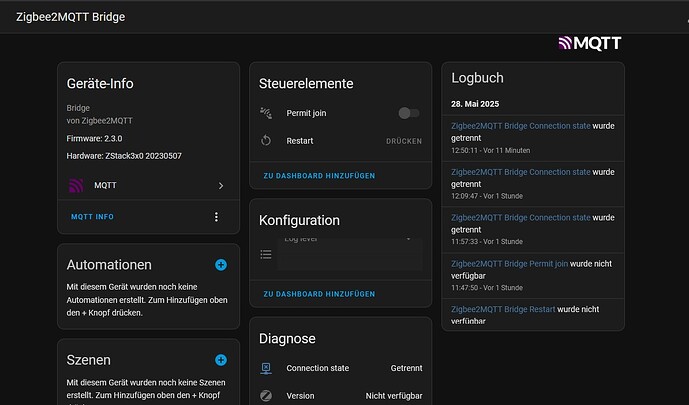Open Zigbee2MQTT Bridge Permit join log link
Screen dimensions: 689x405
click(x=509, y=264)
